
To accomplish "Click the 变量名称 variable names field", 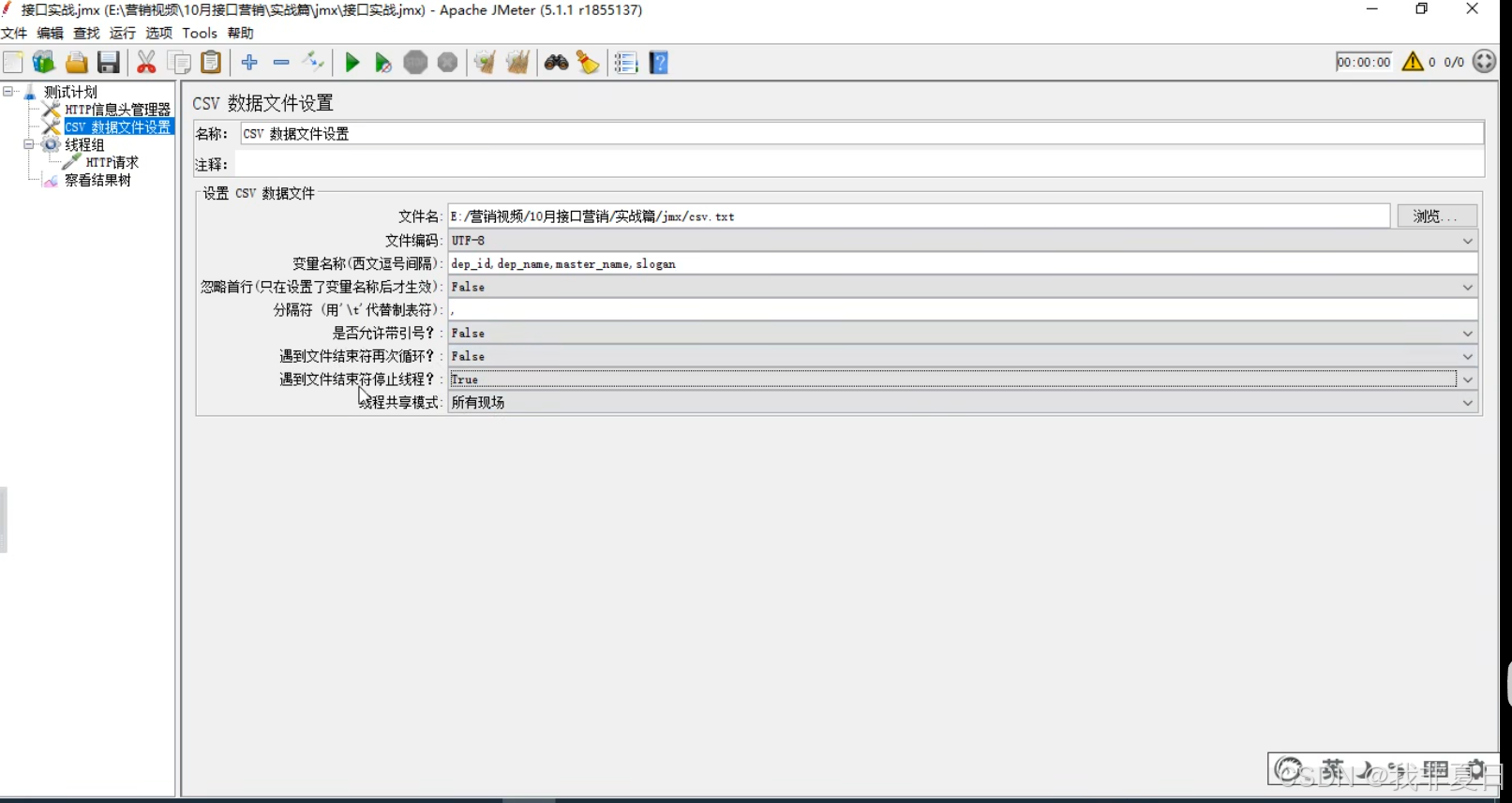I will coord(963,263).
